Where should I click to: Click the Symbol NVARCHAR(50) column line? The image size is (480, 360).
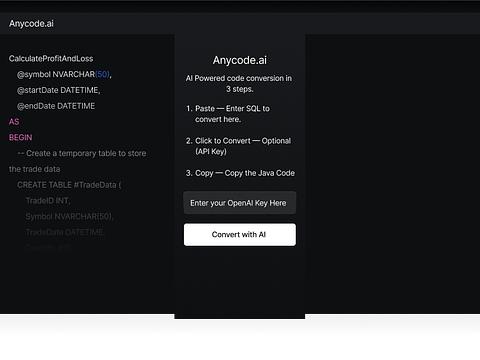pos(70,217)
